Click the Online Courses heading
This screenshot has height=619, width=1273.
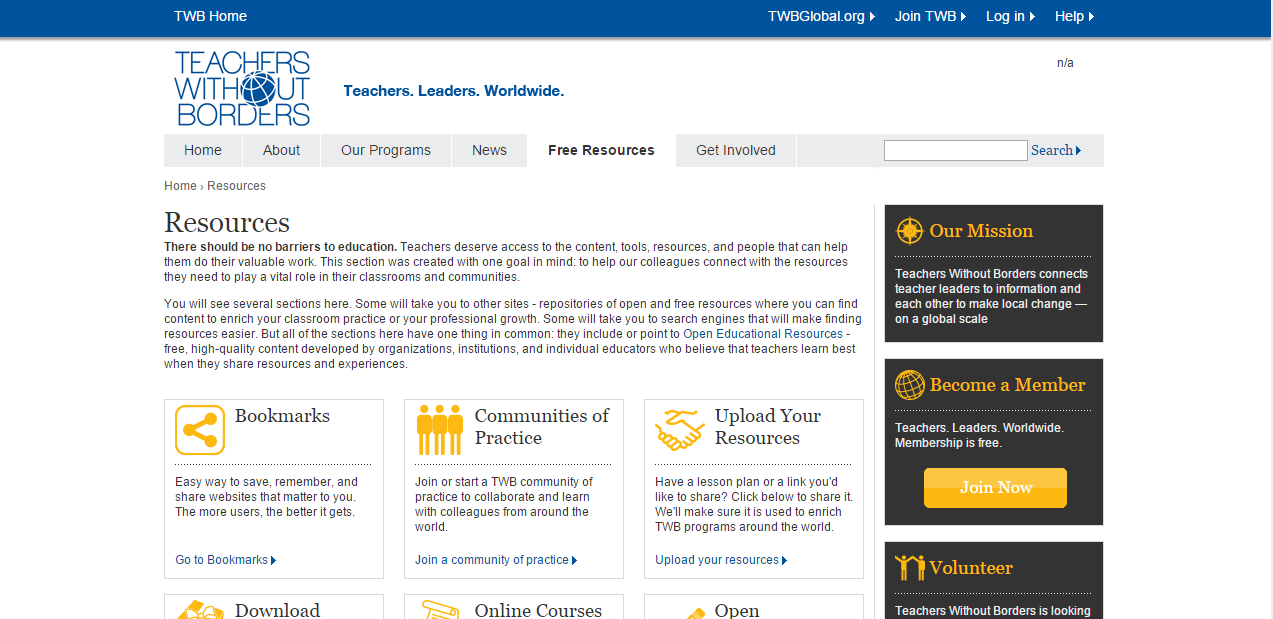(538, 610)
